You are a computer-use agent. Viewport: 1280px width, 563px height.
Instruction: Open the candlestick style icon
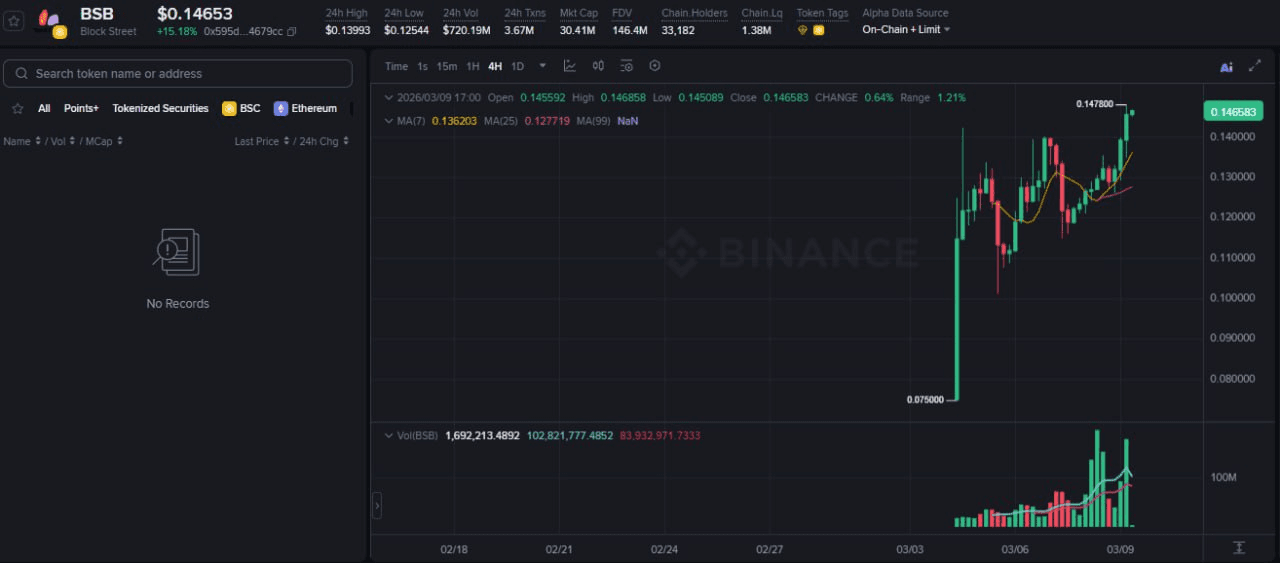coord(598,66)
